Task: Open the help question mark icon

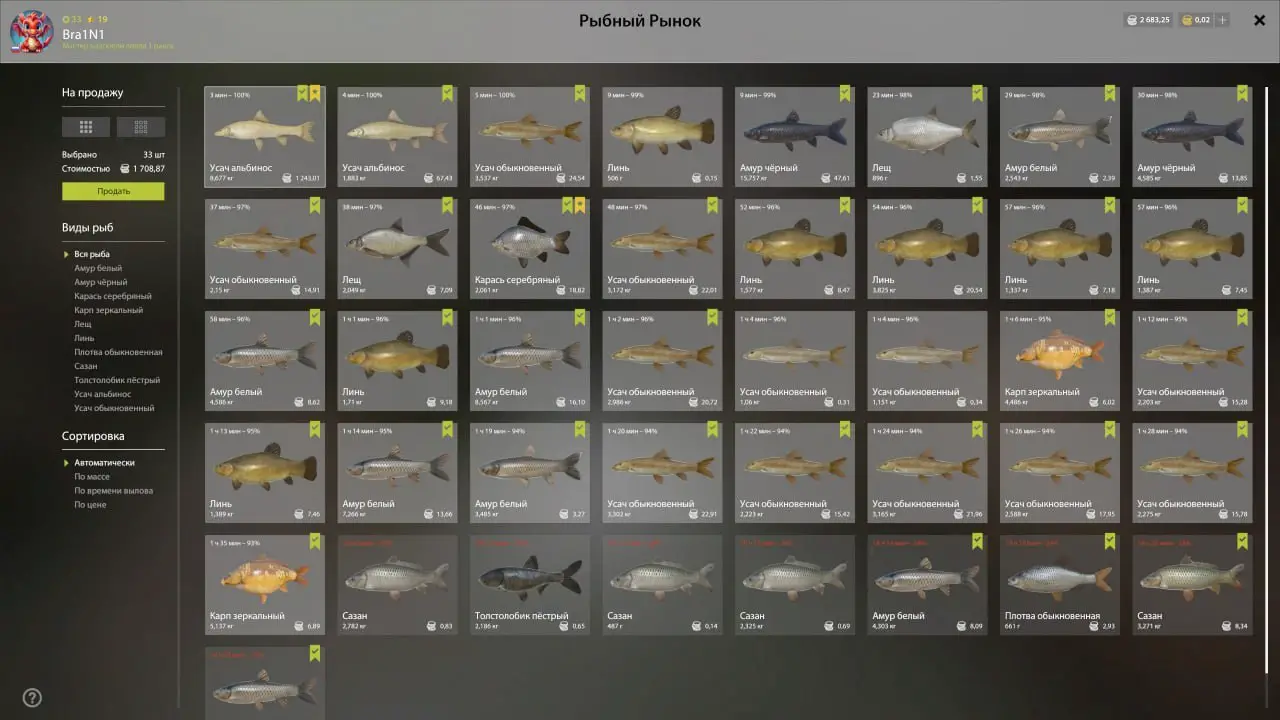Action: (32, 698)
